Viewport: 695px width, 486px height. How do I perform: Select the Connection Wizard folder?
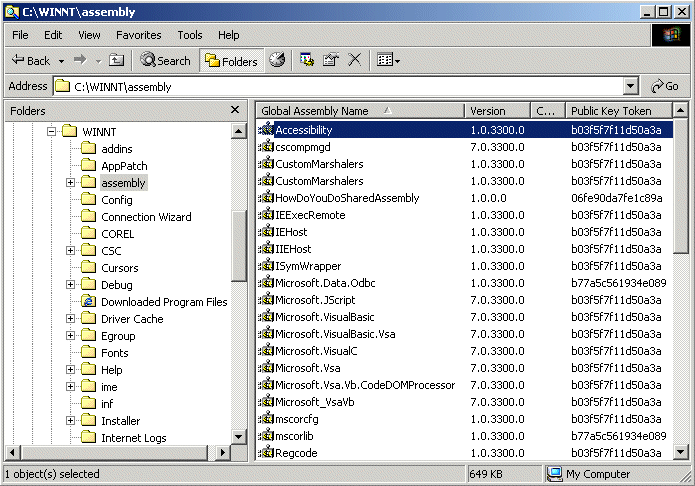pos(146,217)
